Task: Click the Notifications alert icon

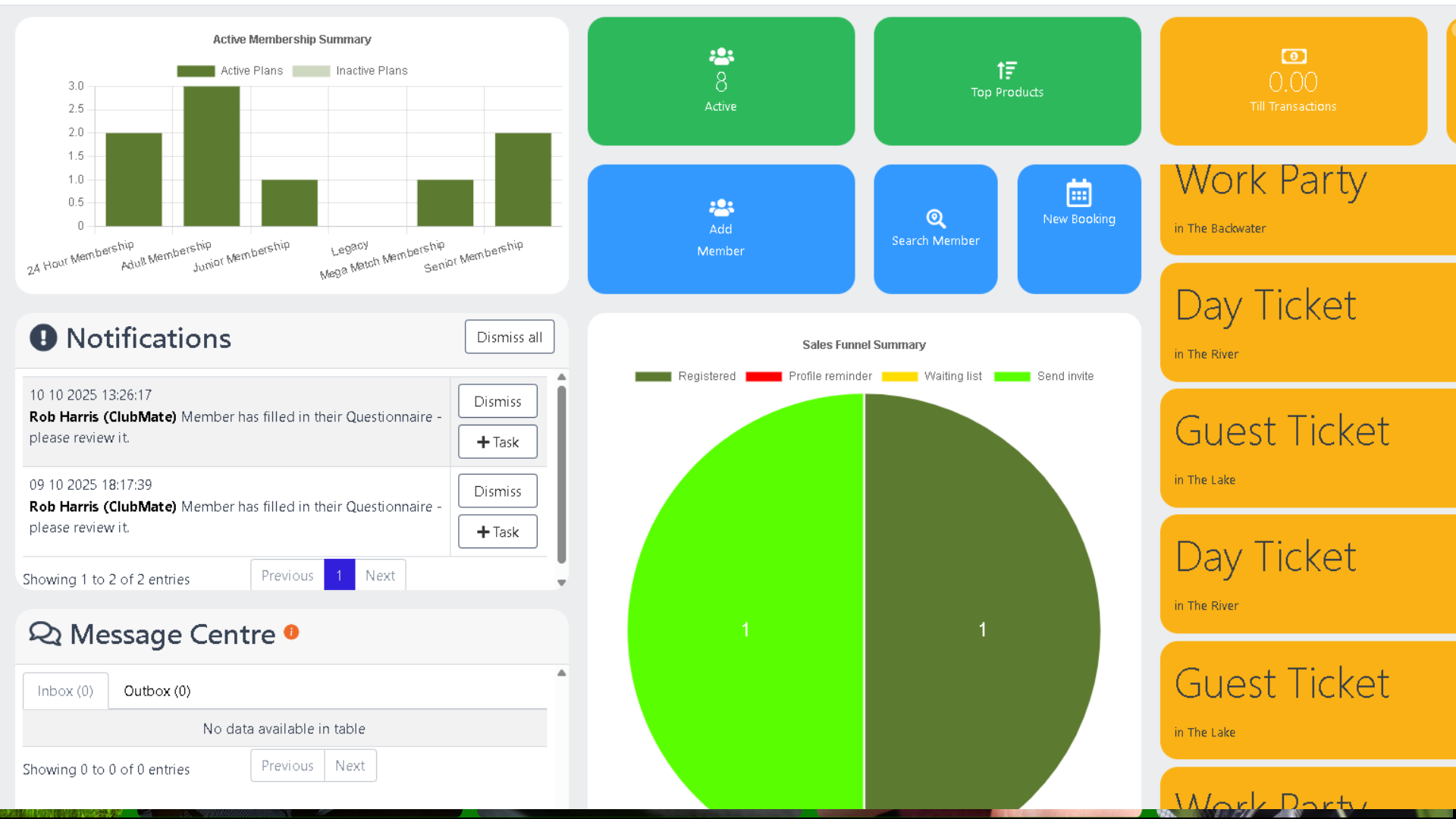Action: (x=43, y=338)
